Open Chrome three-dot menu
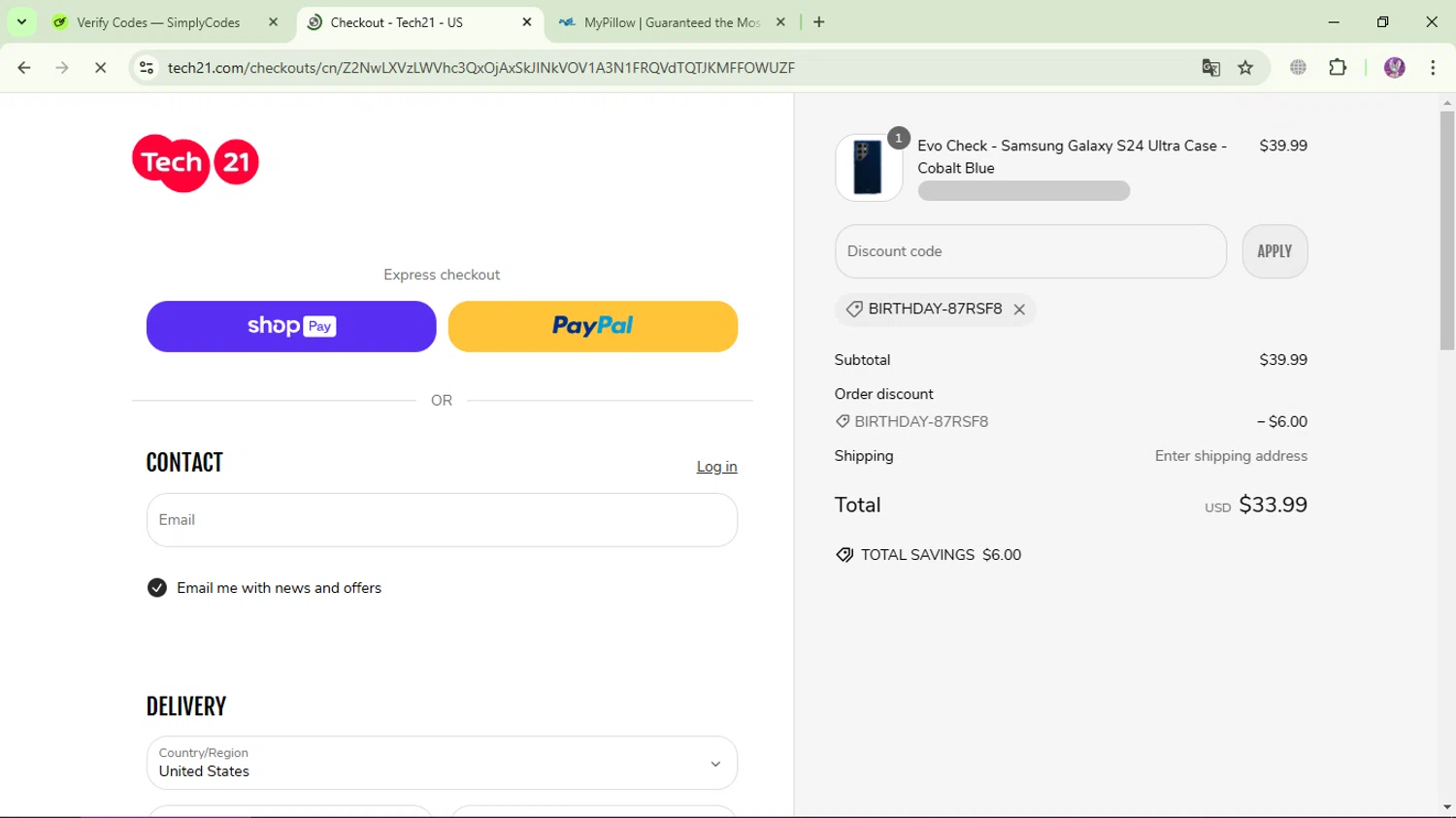This screenshot has height=818, width=1456. [x=1433, y=68]
